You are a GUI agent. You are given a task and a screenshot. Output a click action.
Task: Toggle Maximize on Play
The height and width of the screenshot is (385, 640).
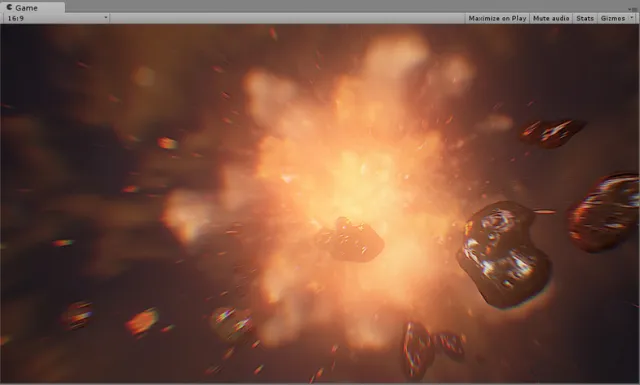coord(497,18)
